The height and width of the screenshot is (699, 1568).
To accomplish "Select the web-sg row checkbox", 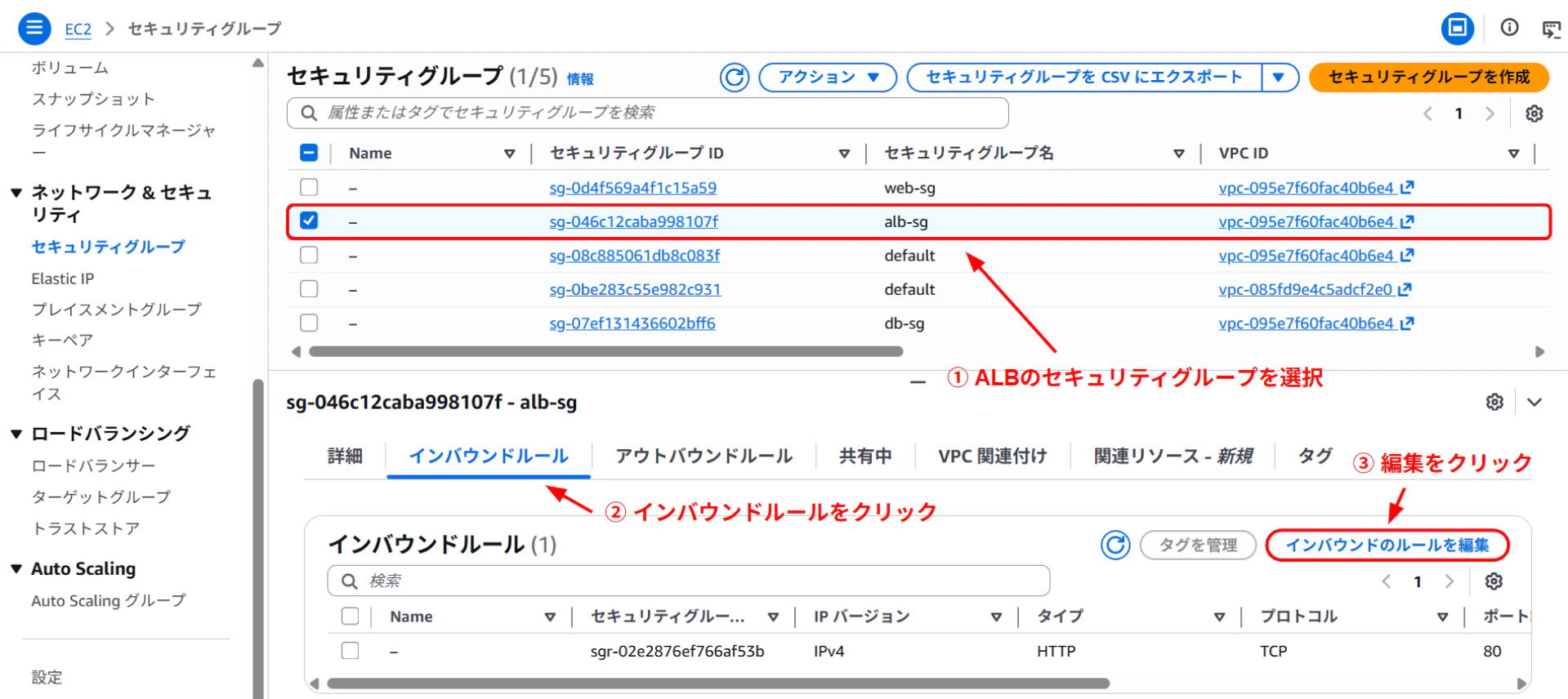I will coord(309,187).
